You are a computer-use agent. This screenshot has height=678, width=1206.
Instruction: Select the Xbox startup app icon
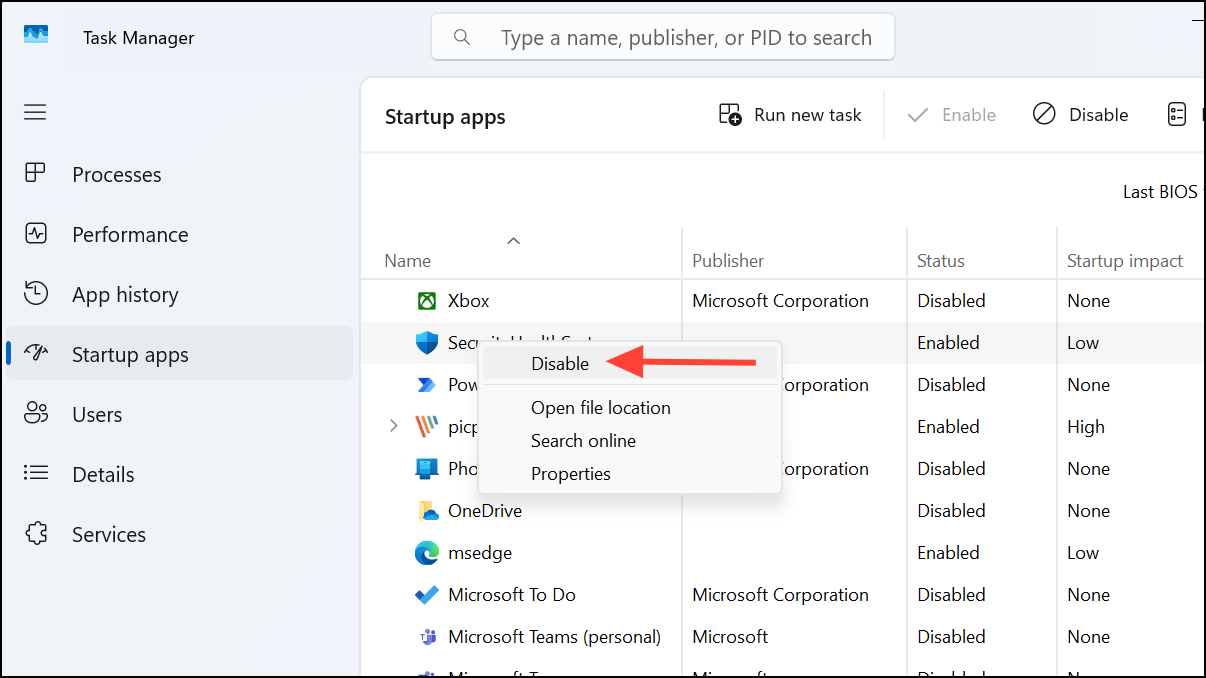(426, 300)
